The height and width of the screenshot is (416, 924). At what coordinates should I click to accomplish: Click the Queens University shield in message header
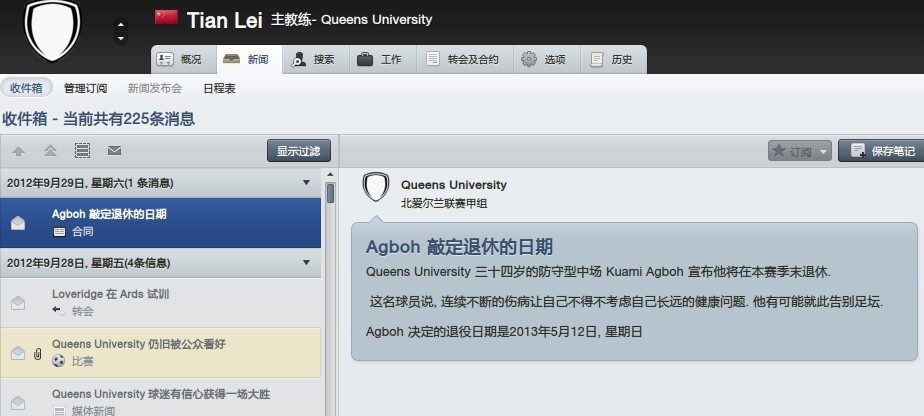click(376, 187)
